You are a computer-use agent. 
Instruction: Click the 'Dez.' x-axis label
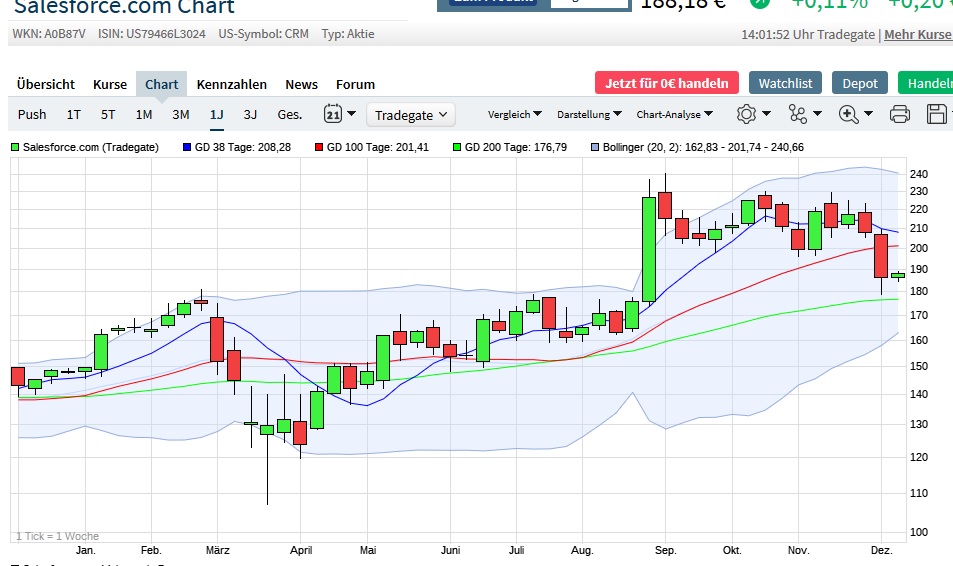coord(881,550)
